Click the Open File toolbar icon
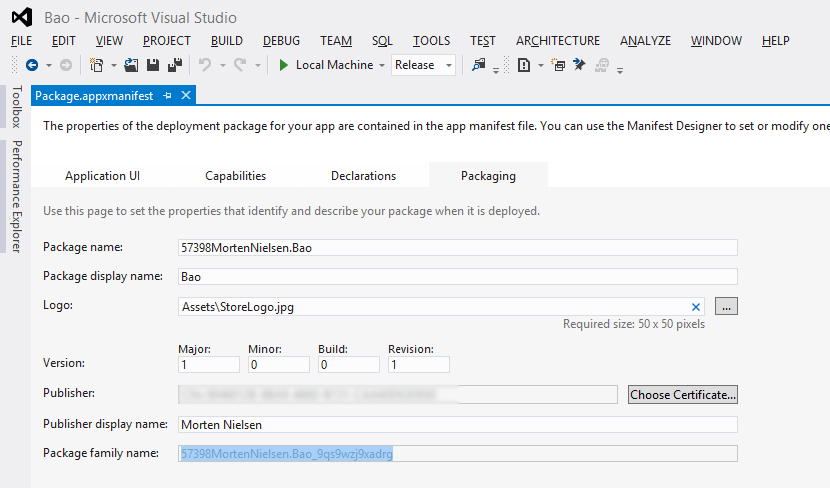830x488 pixels. 131,65
